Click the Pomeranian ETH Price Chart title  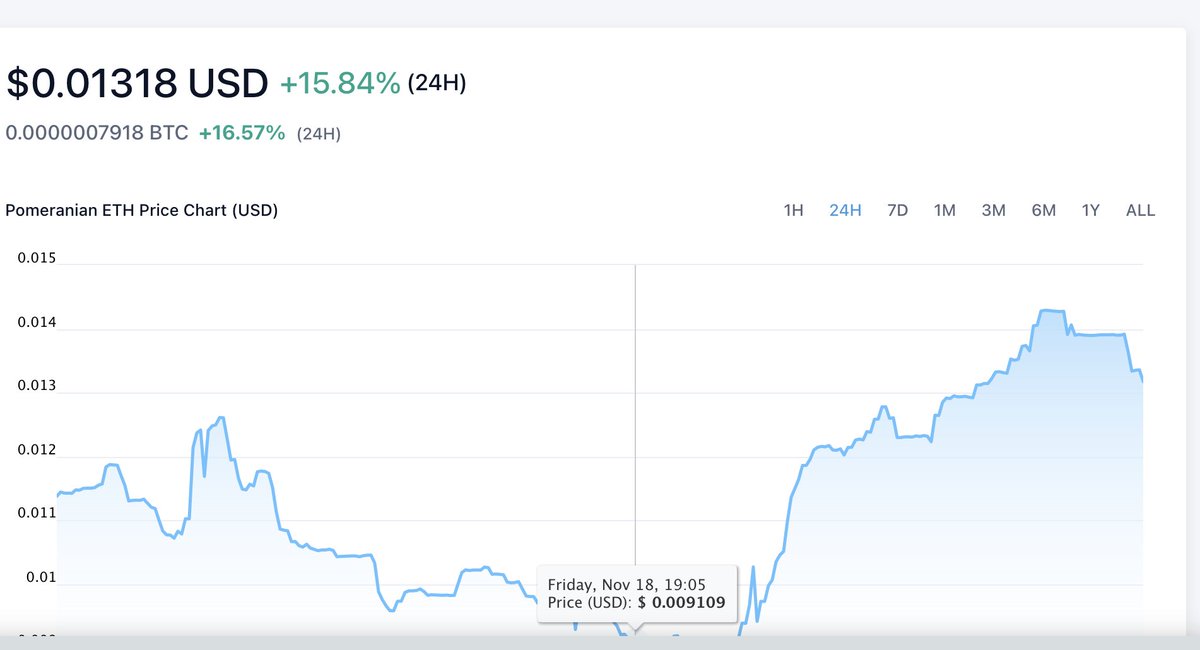140,210
